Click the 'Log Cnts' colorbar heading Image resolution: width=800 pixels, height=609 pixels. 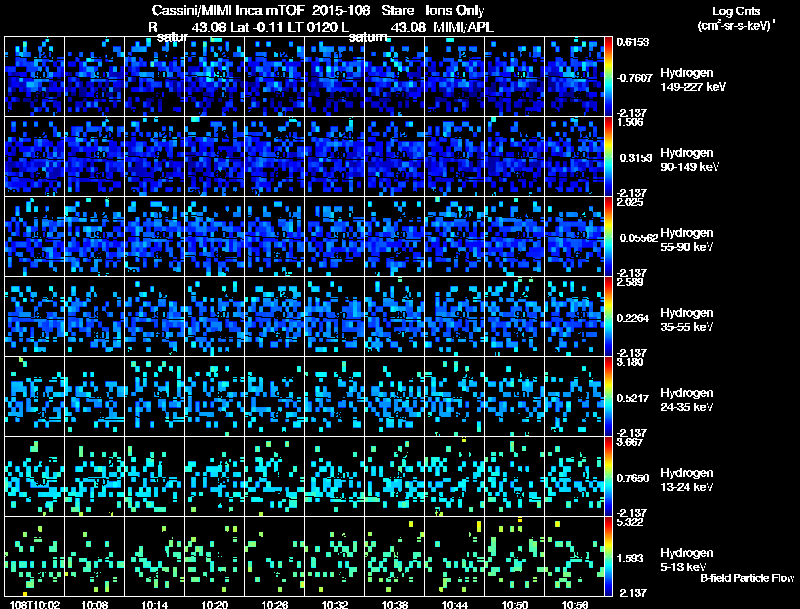point(736,11)
